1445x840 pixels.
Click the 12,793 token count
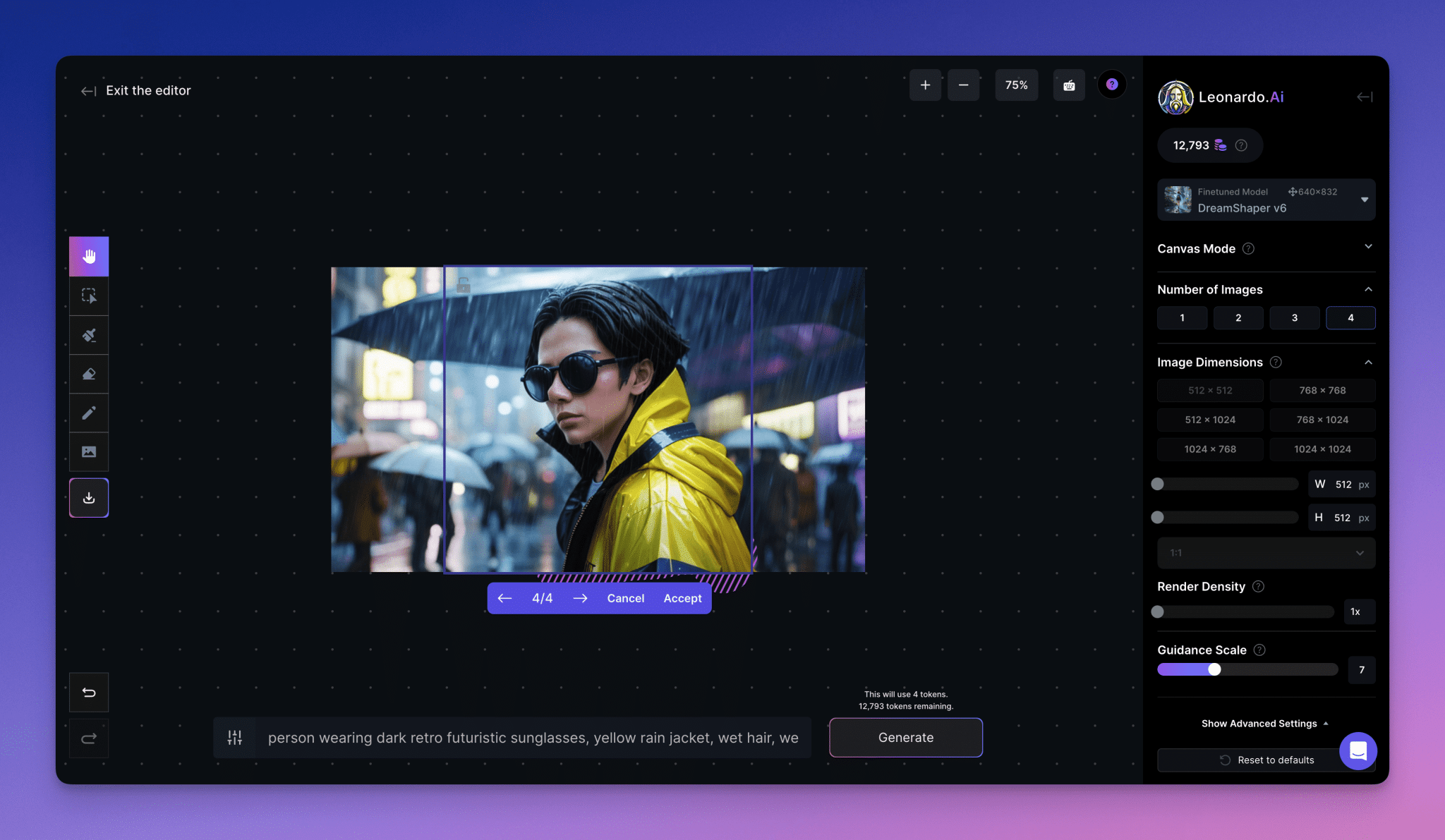(1191, 145)
